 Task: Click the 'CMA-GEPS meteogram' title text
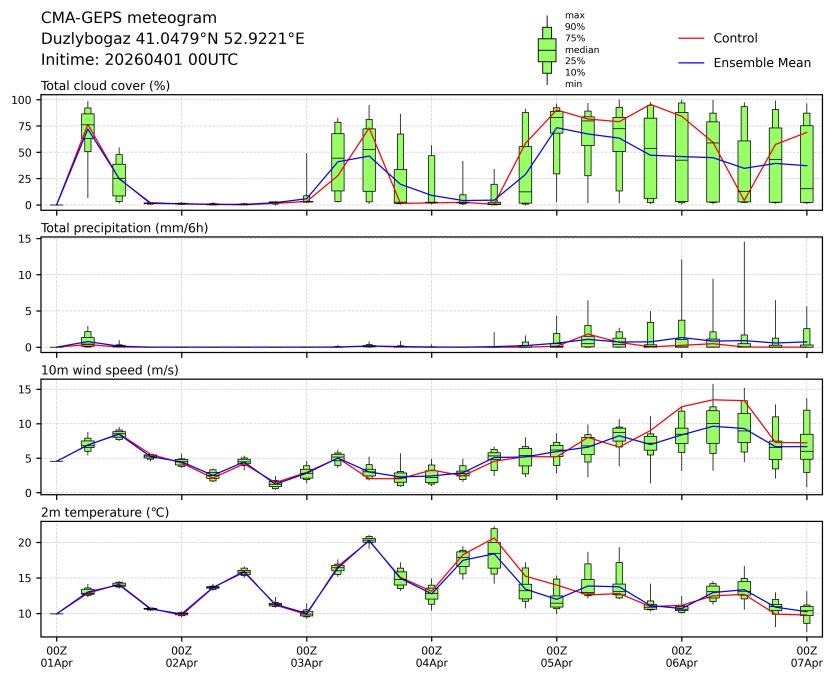click(x=129, y=18)
